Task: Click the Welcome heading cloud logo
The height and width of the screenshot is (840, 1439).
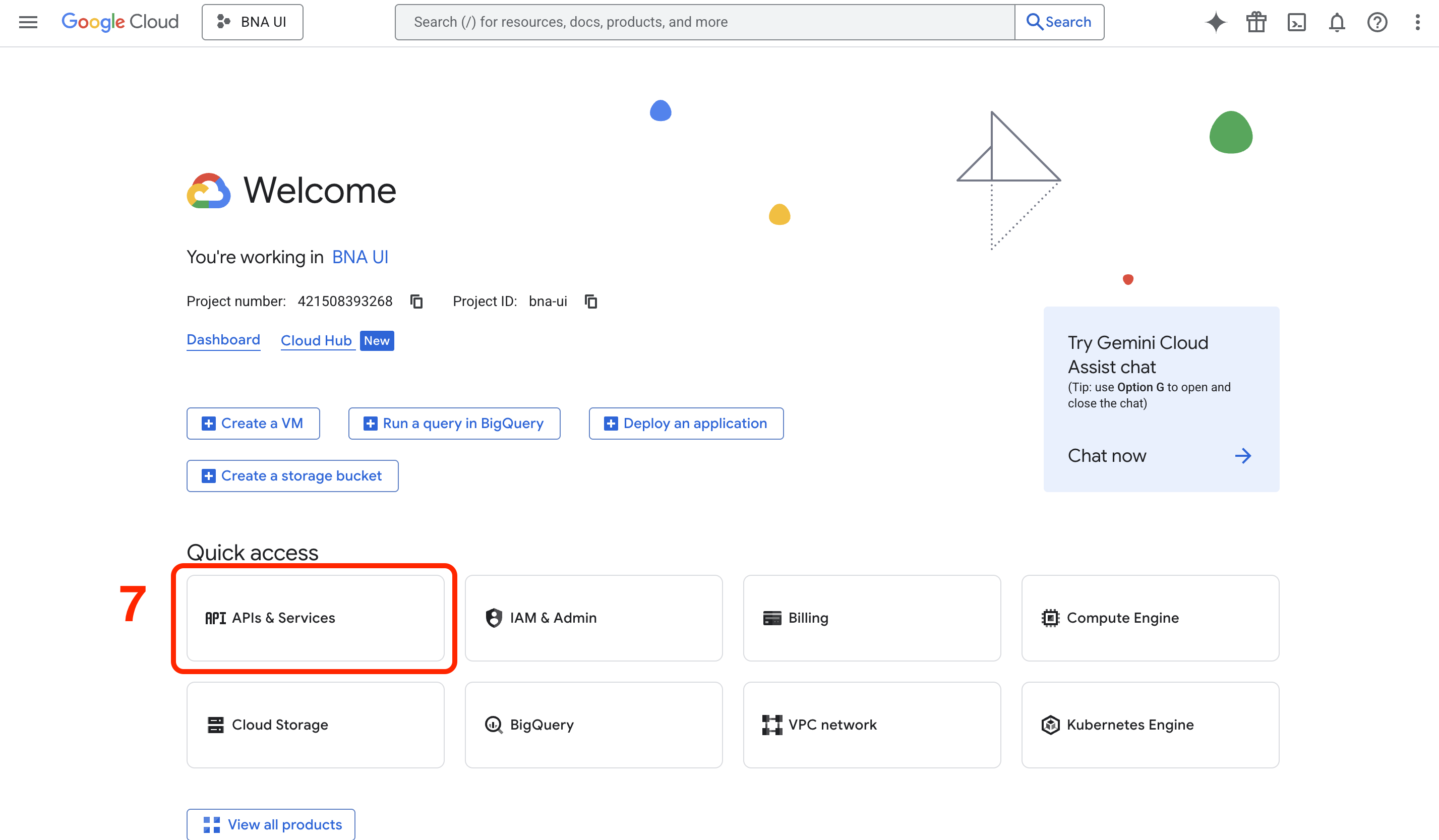Action: point(208,191)
